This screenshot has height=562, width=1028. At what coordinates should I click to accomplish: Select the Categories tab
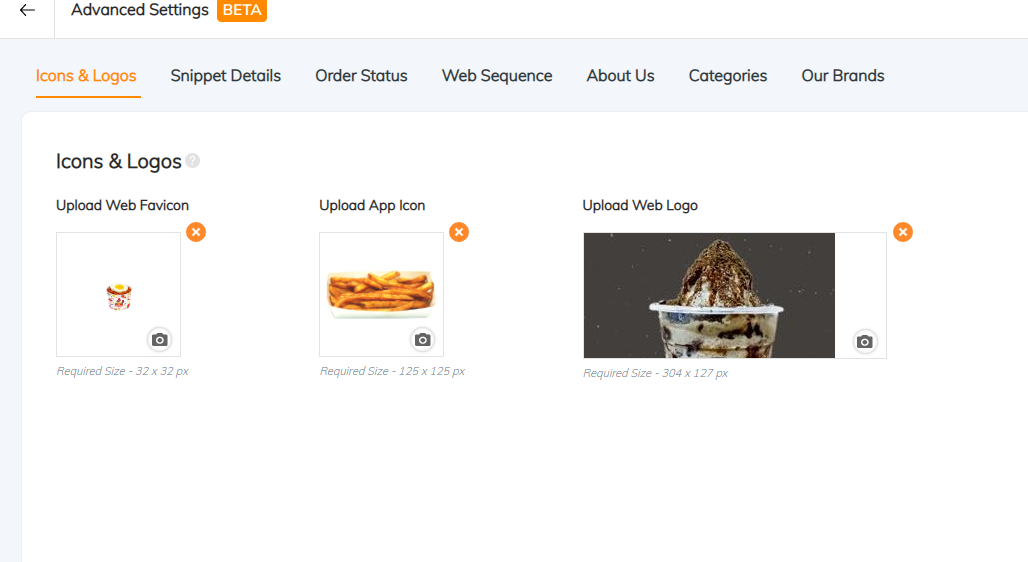(x=728, y=76)
